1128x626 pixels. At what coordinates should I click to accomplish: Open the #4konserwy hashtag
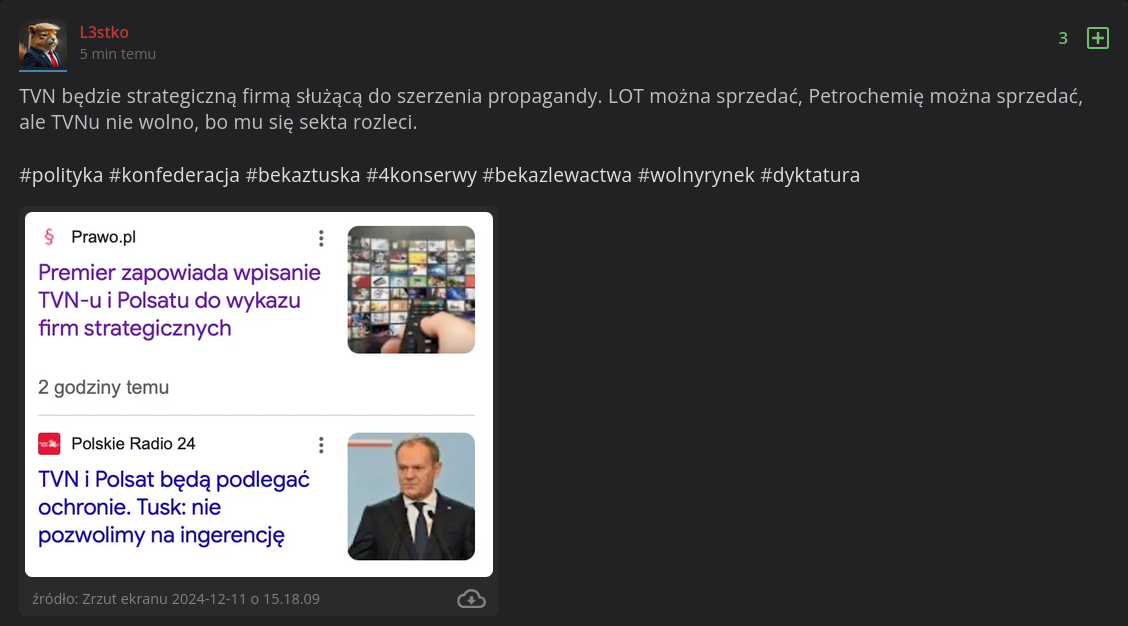(422, 175)
